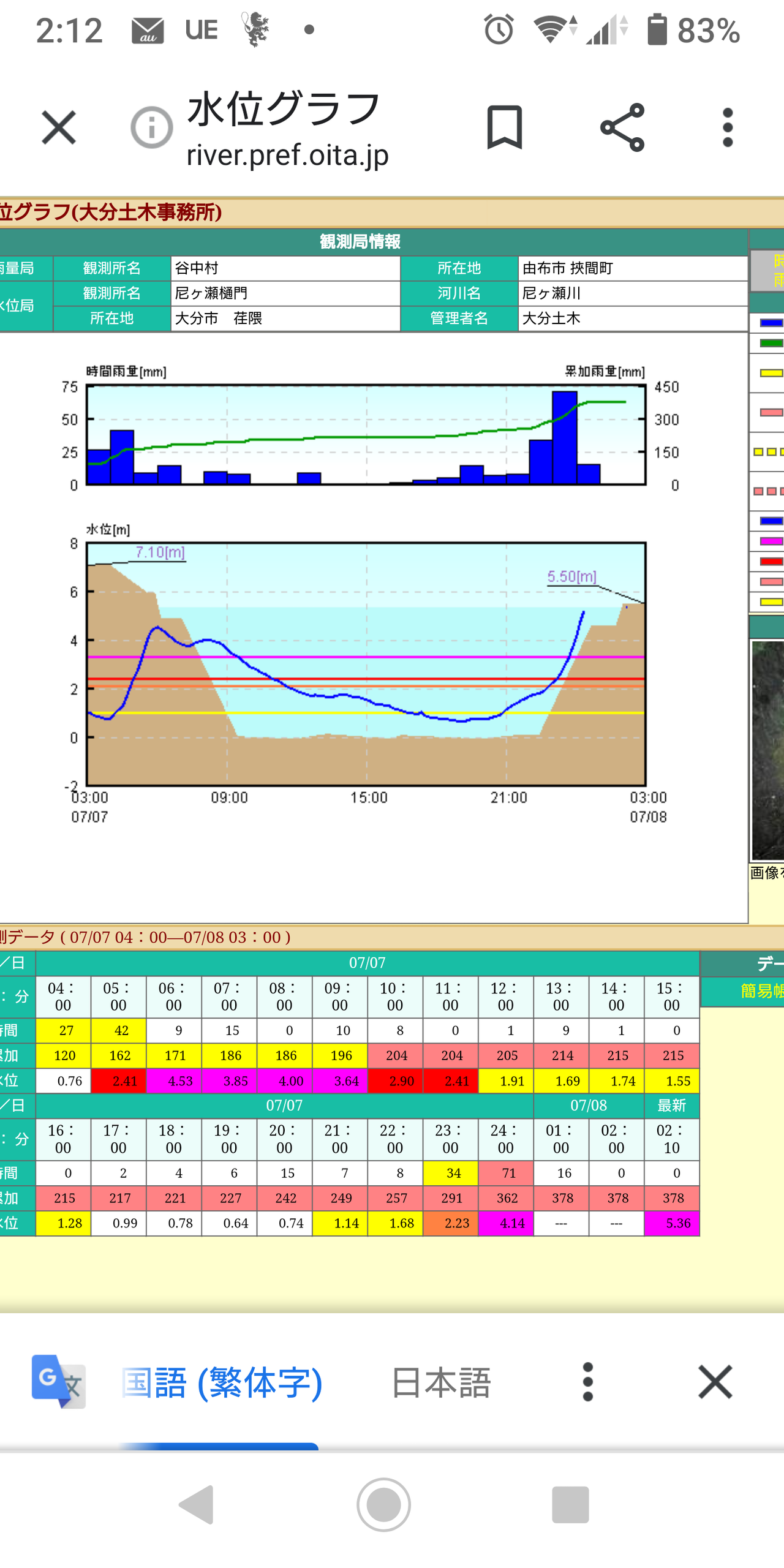
Task: Dismiss the translation bar
Action: 715,1381
